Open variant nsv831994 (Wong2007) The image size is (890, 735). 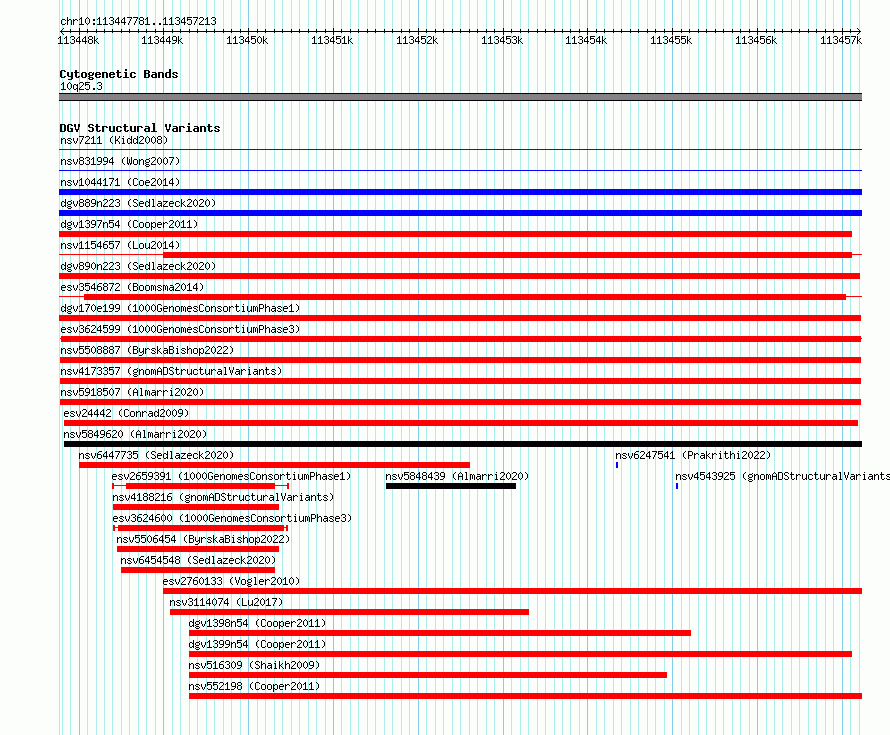click(120, 161)
